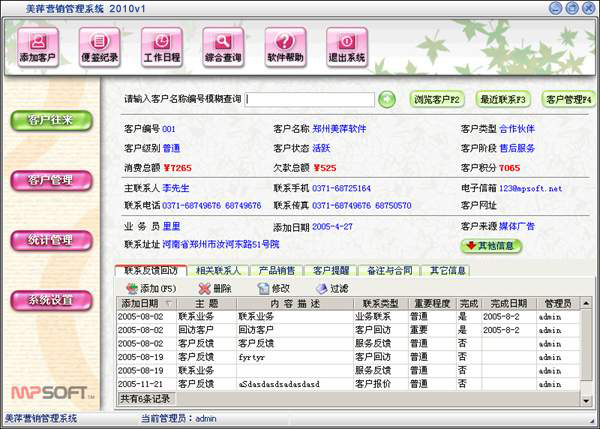
Task: Click the 添加客户 toolbar icon
Action: 38,45
